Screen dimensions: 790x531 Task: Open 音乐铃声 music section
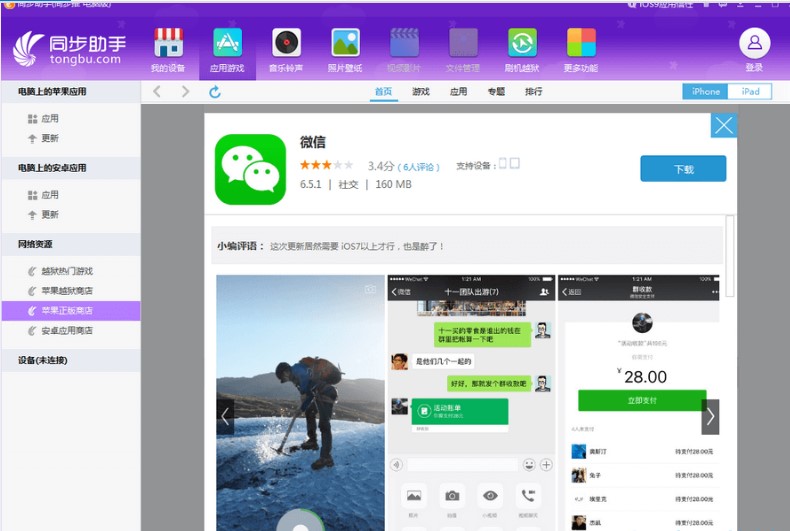[286, 50]
